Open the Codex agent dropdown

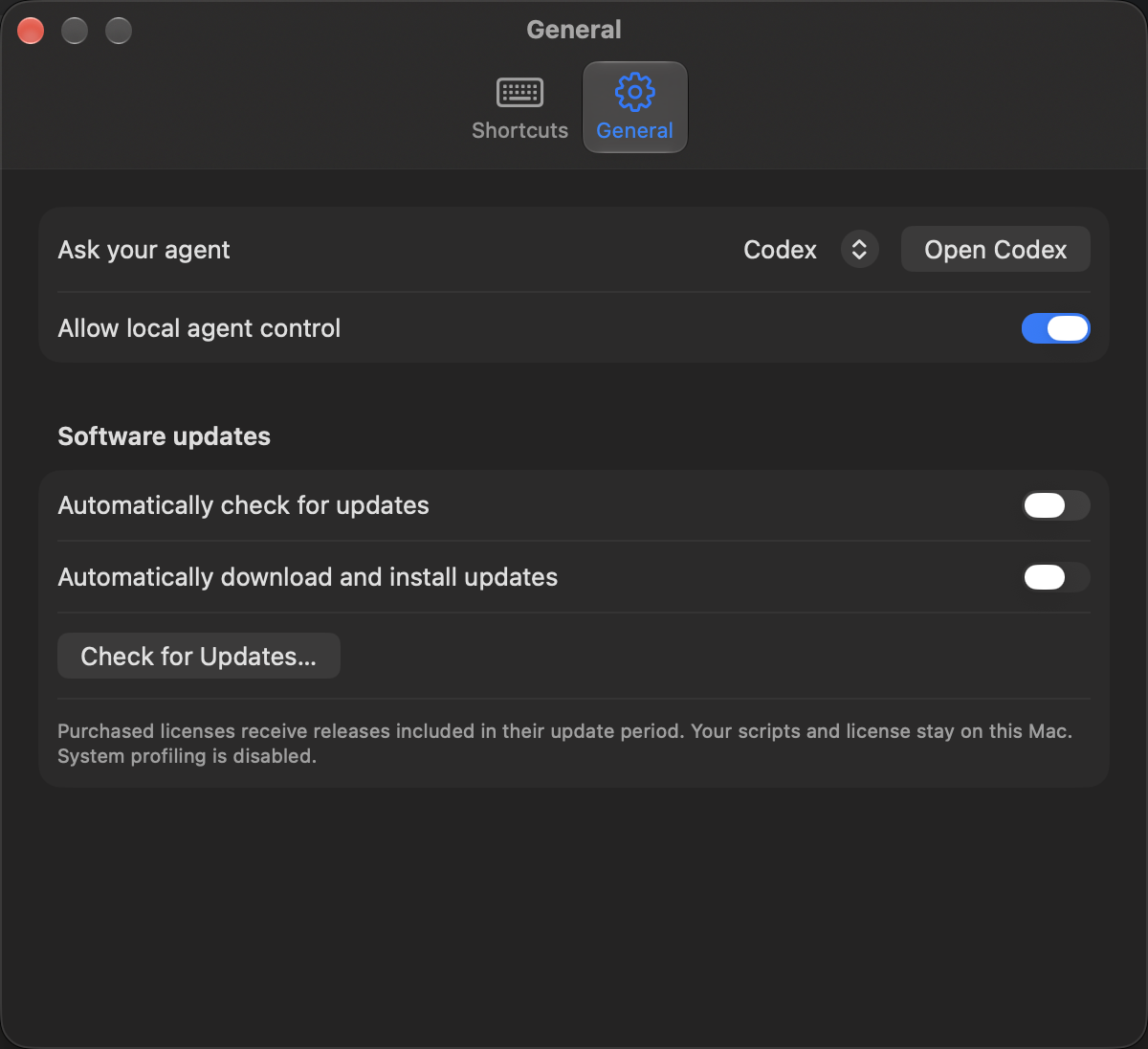point(809,250)
